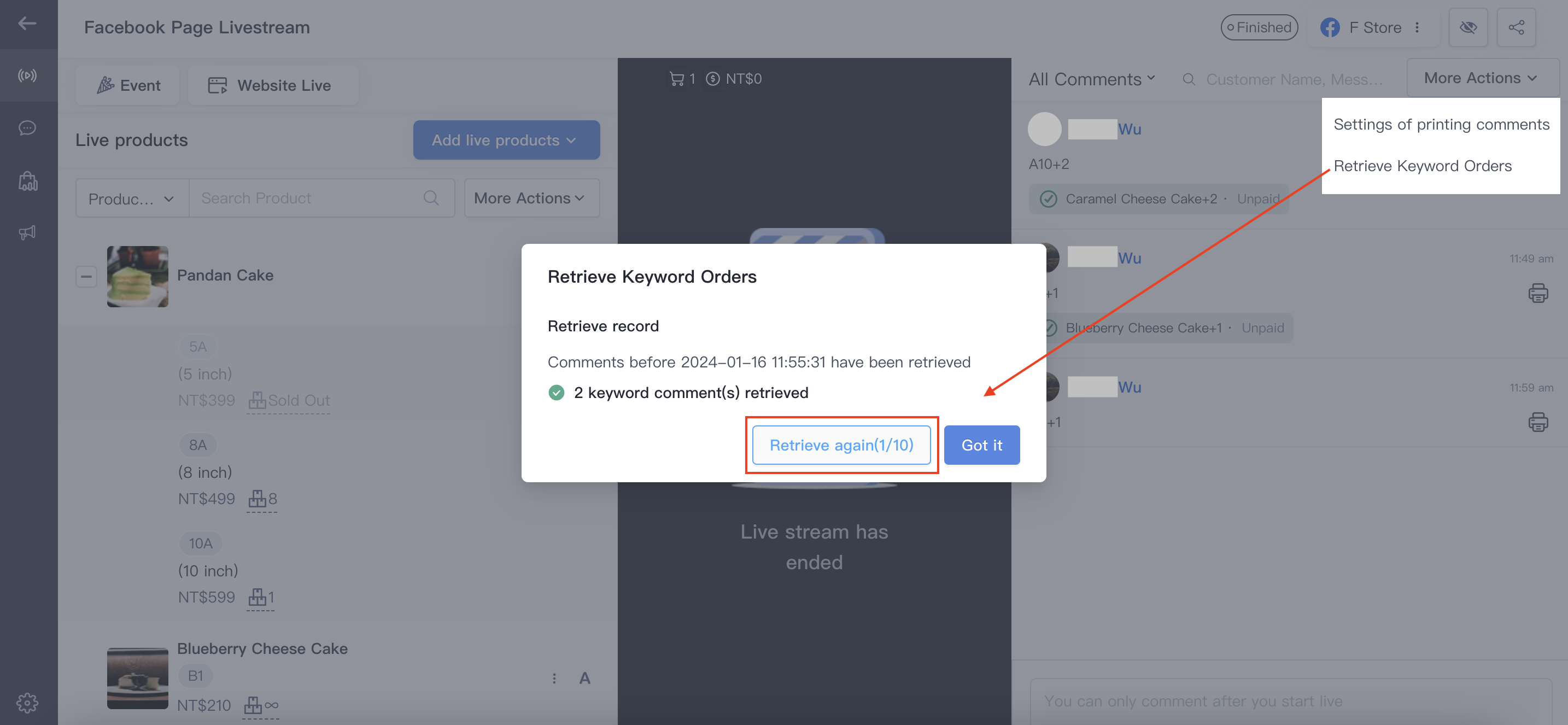Screen dimensions: 1568x725
Task: Expand the Add live products dropdown
Action: [506, 140]
